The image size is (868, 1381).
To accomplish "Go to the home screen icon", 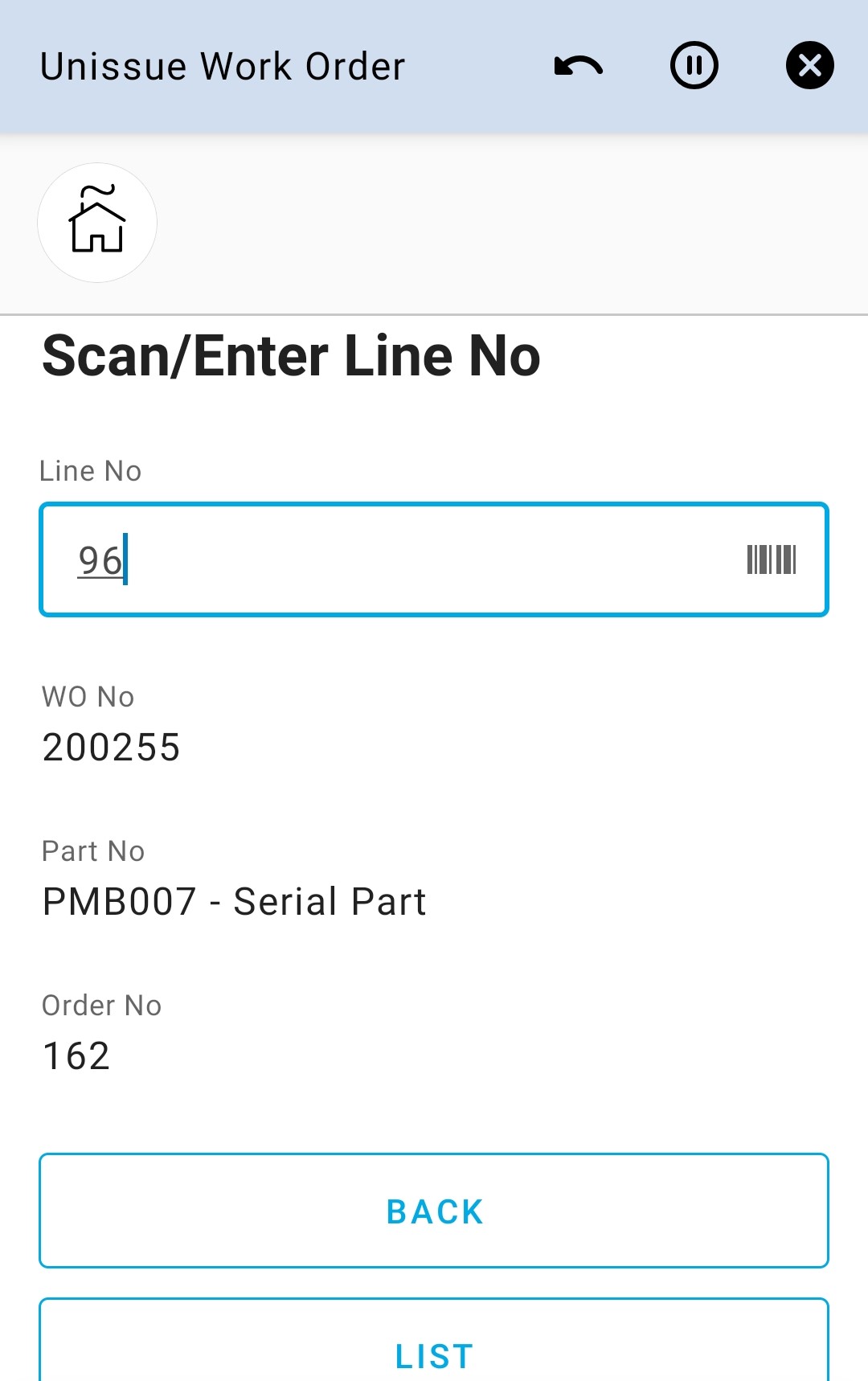I will pos(97,223).
